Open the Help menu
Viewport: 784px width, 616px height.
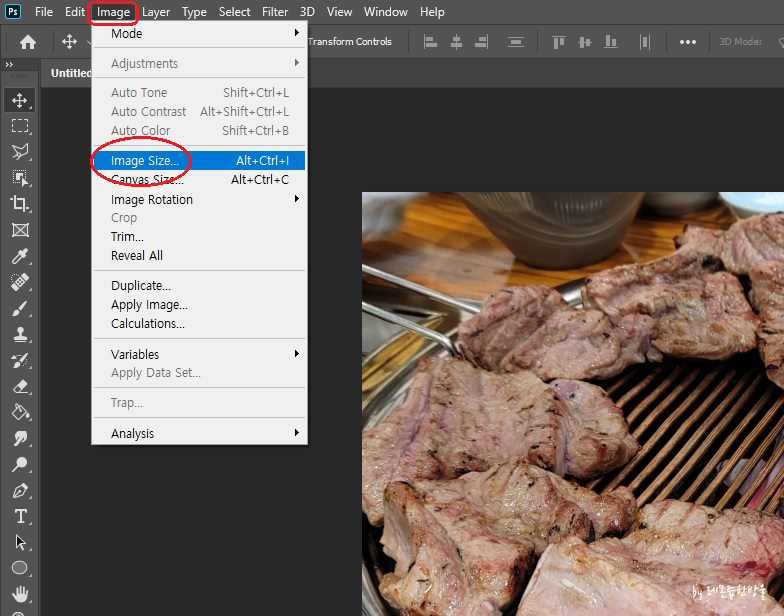tap(432, 12)
